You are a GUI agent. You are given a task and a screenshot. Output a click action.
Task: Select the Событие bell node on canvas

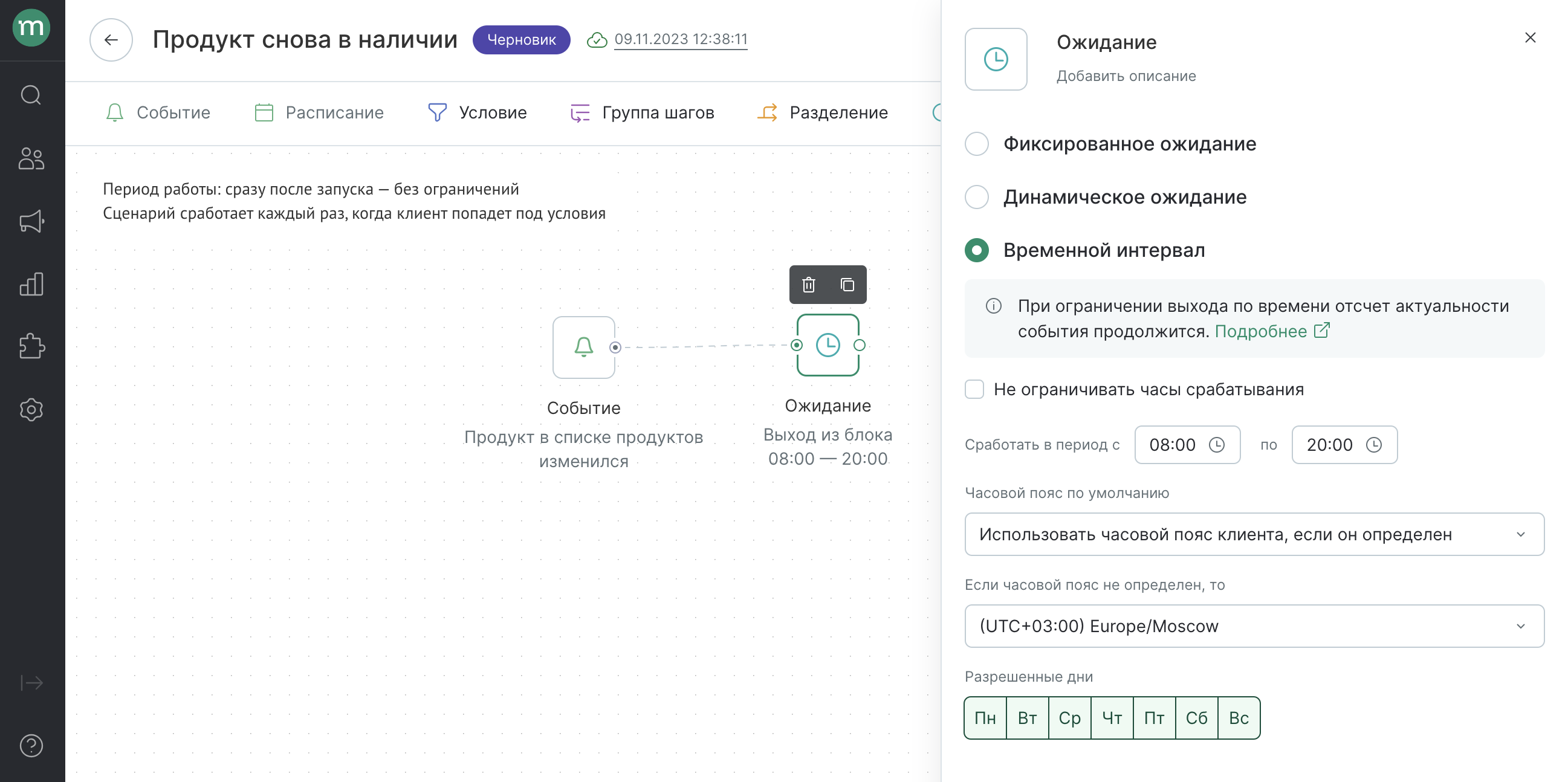tap(583, 347)
